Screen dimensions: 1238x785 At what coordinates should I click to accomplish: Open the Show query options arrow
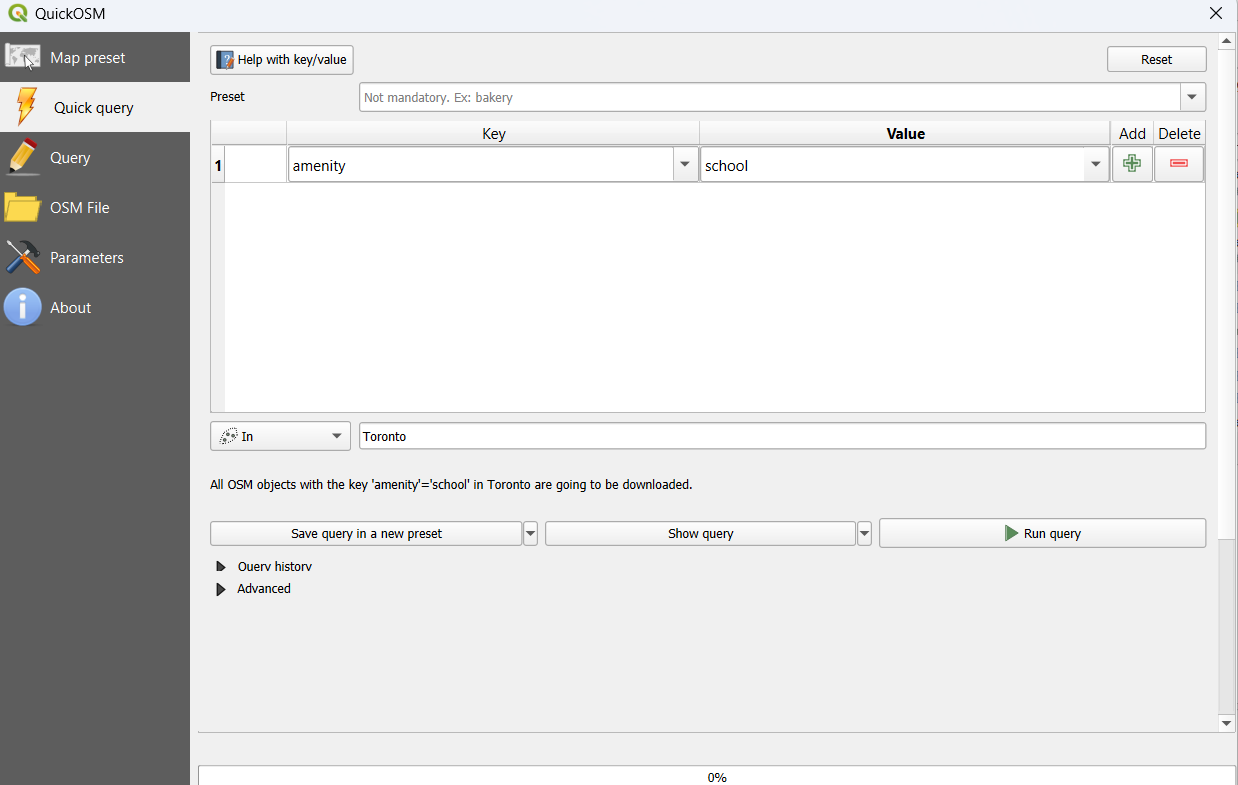864,533
